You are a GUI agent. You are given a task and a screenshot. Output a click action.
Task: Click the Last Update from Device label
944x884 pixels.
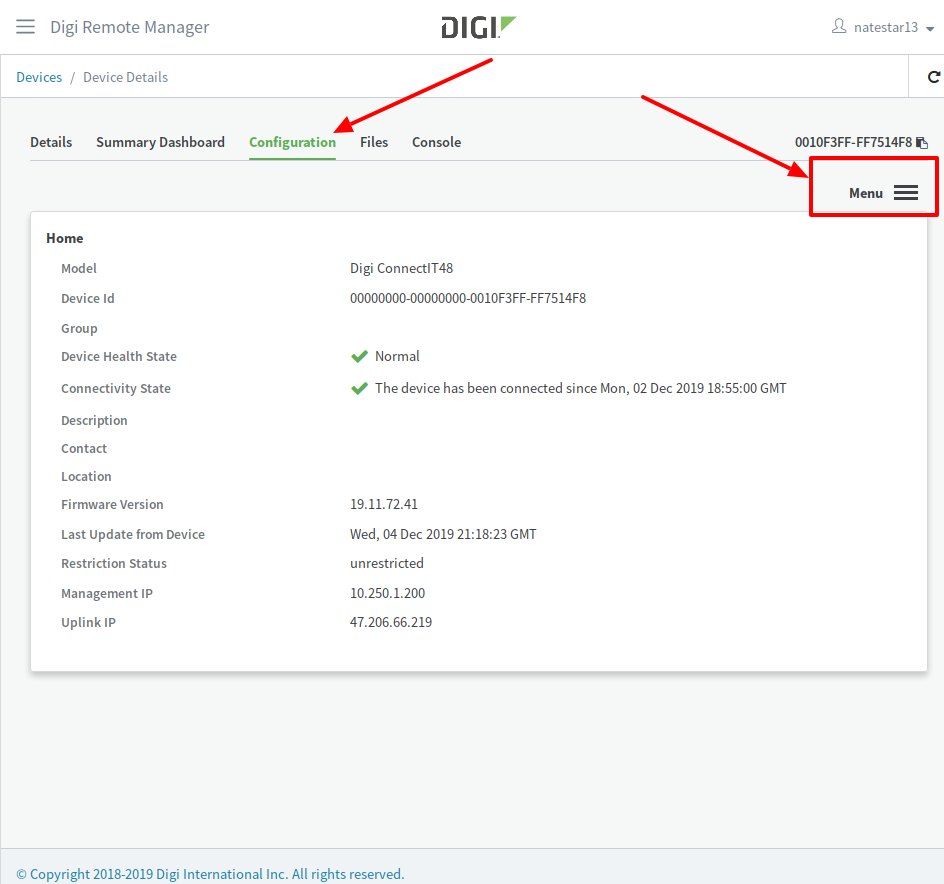(132, 534)
